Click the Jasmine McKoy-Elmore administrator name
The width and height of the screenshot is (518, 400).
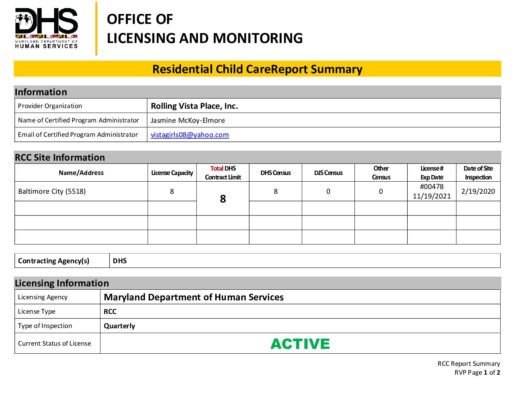(188, 120)
